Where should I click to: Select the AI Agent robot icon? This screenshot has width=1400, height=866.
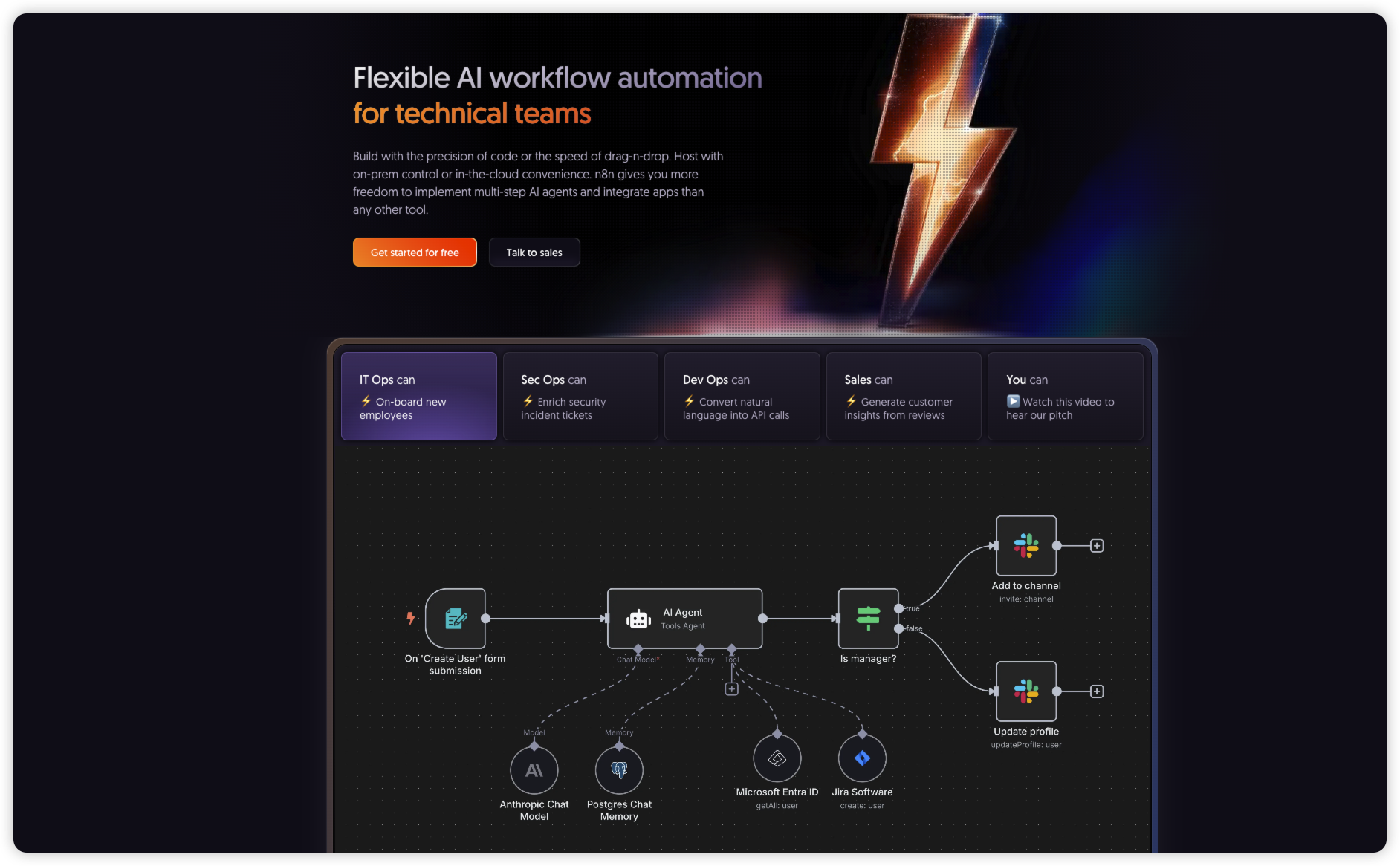pyautogui.click(x=638, y=619)
